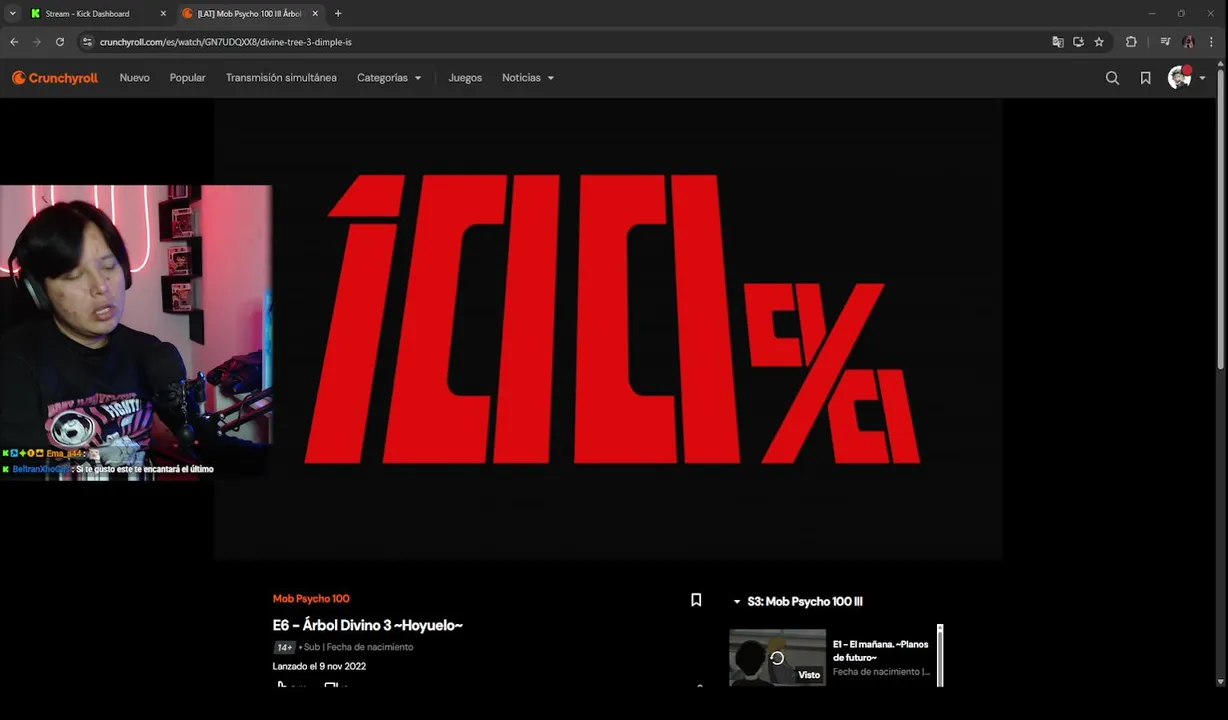
Task: Click the browser back arrow
Action: click(14, 42)
